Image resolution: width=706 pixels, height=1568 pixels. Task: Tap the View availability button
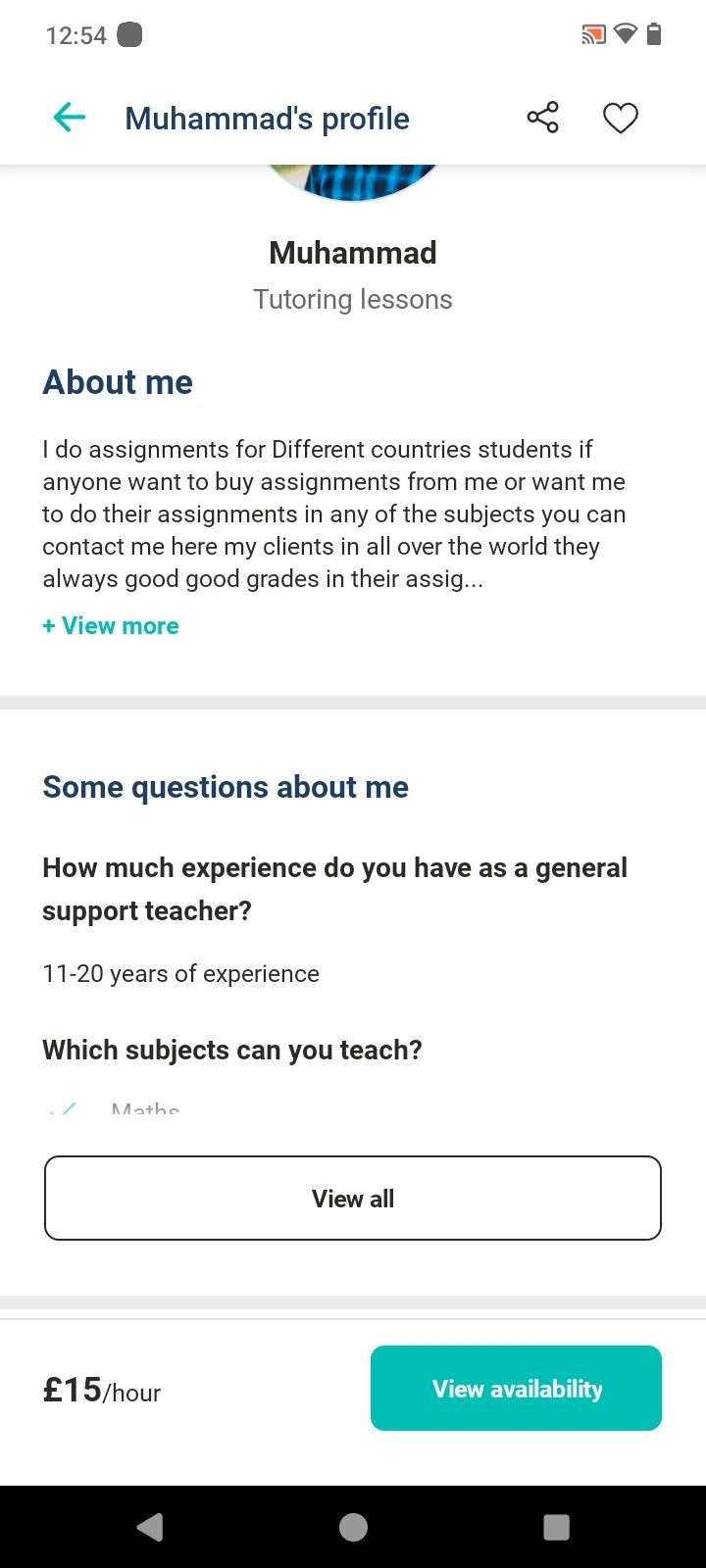[x=516, y=1389]
